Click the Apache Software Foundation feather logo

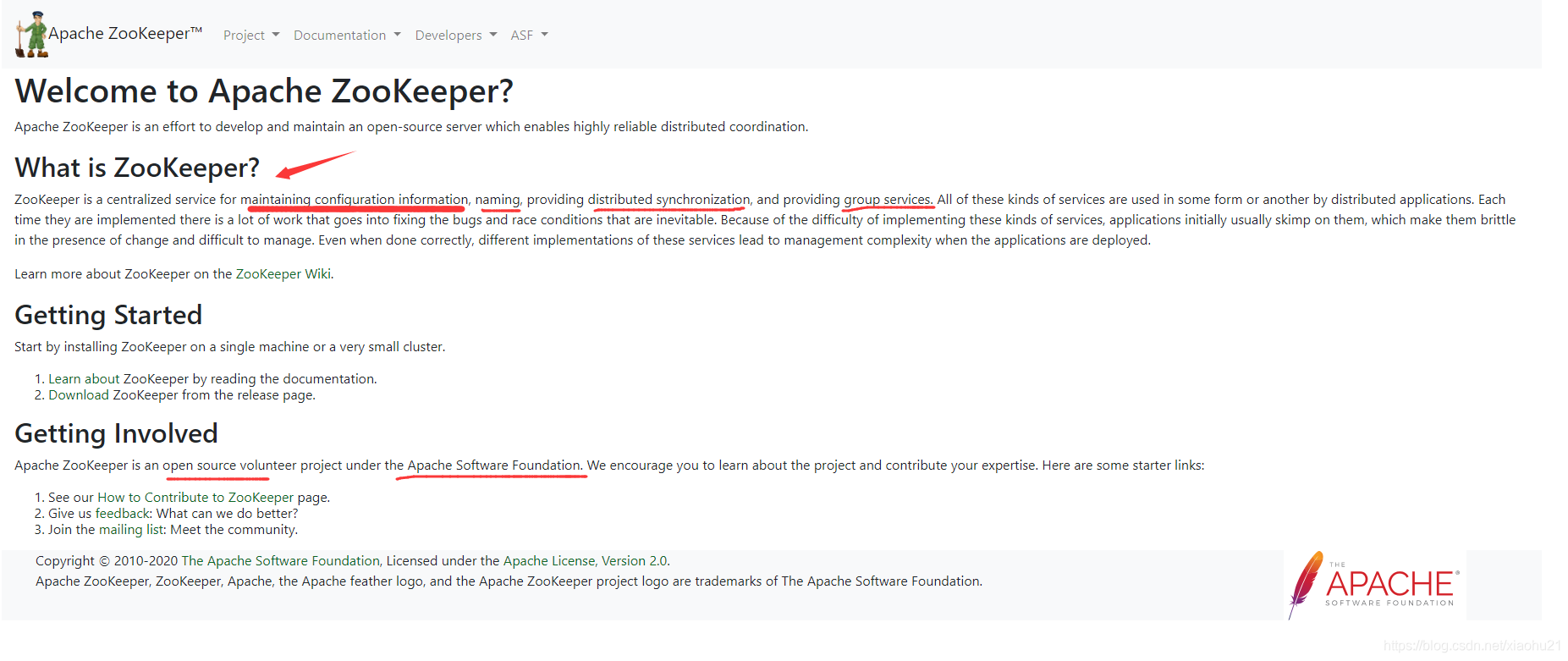click(1373, 585)
